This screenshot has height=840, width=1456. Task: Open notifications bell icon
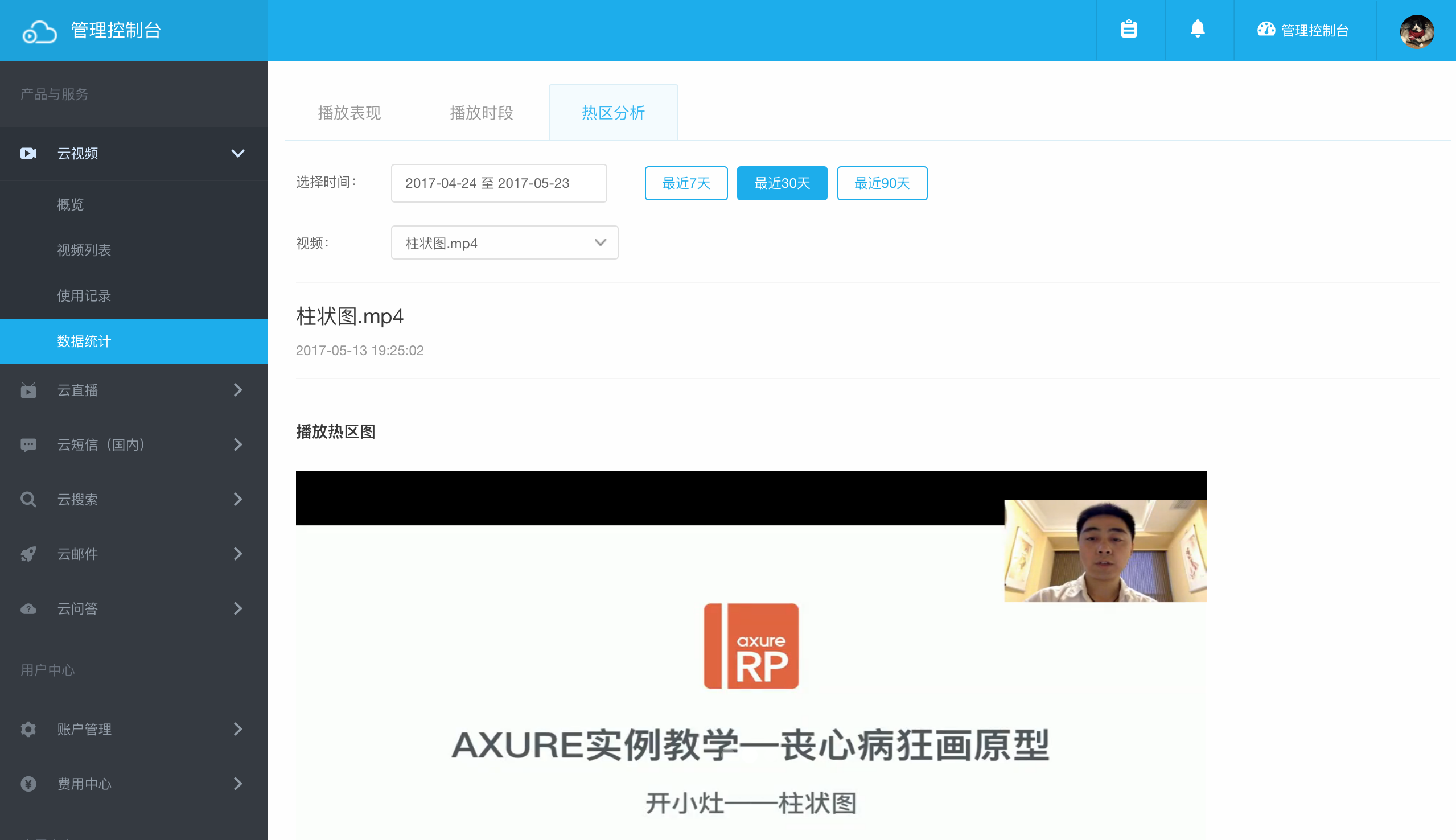click(1198, 29)
